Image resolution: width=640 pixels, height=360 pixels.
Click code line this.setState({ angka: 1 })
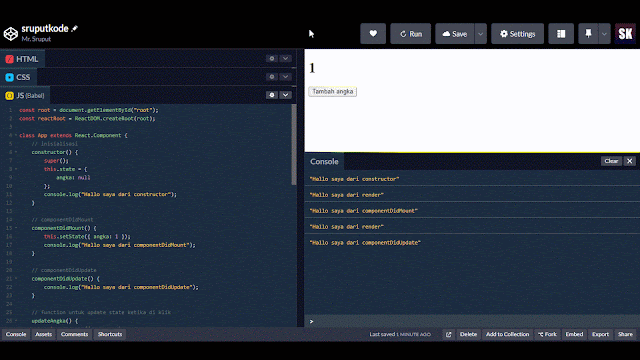pyautogui.click(x=87, y=236)
